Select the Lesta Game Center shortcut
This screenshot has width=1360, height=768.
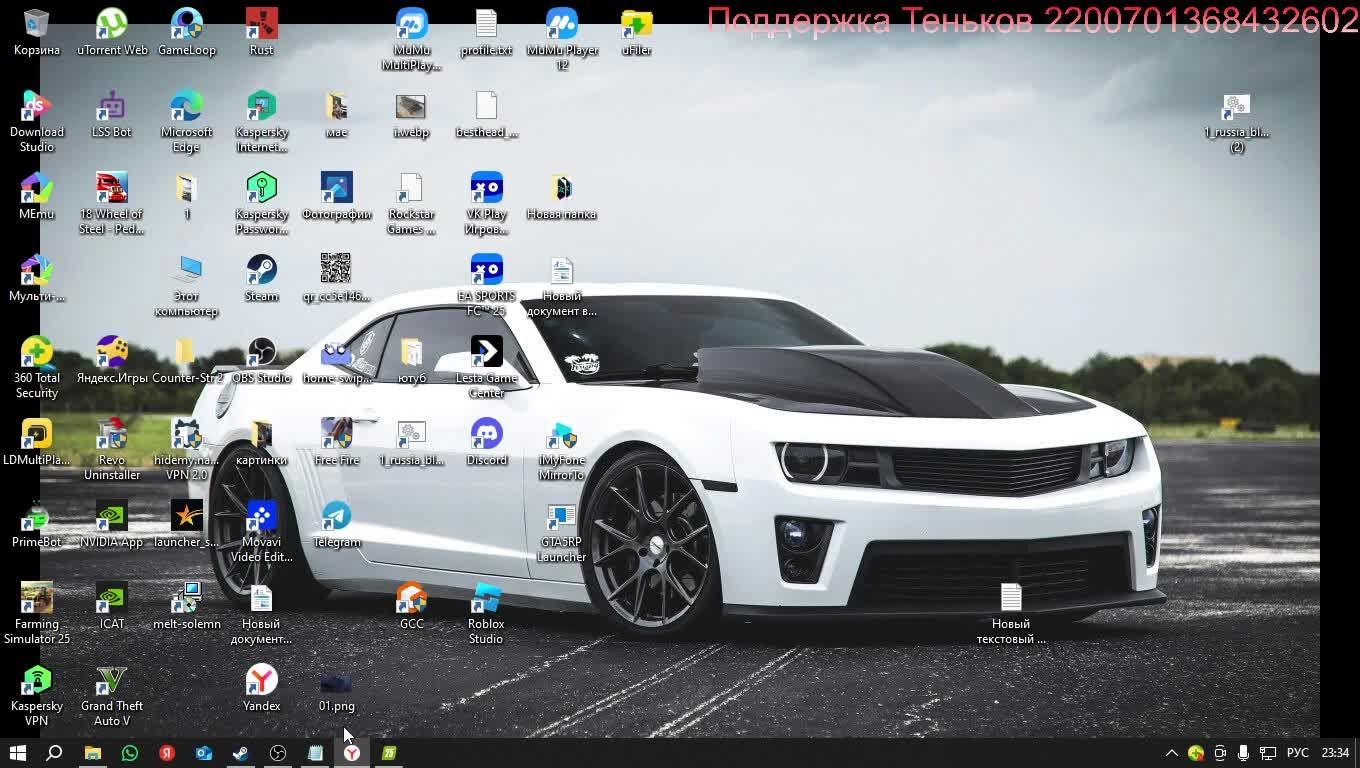pos(486,368)
